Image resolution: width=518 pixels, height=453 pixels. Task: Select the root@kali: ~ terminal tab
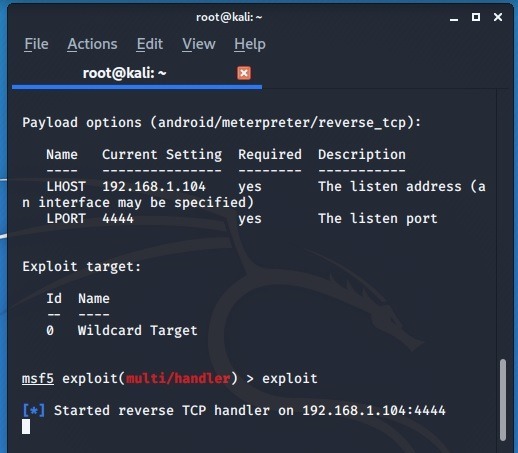pyautogui.click(x=137, y=73)
